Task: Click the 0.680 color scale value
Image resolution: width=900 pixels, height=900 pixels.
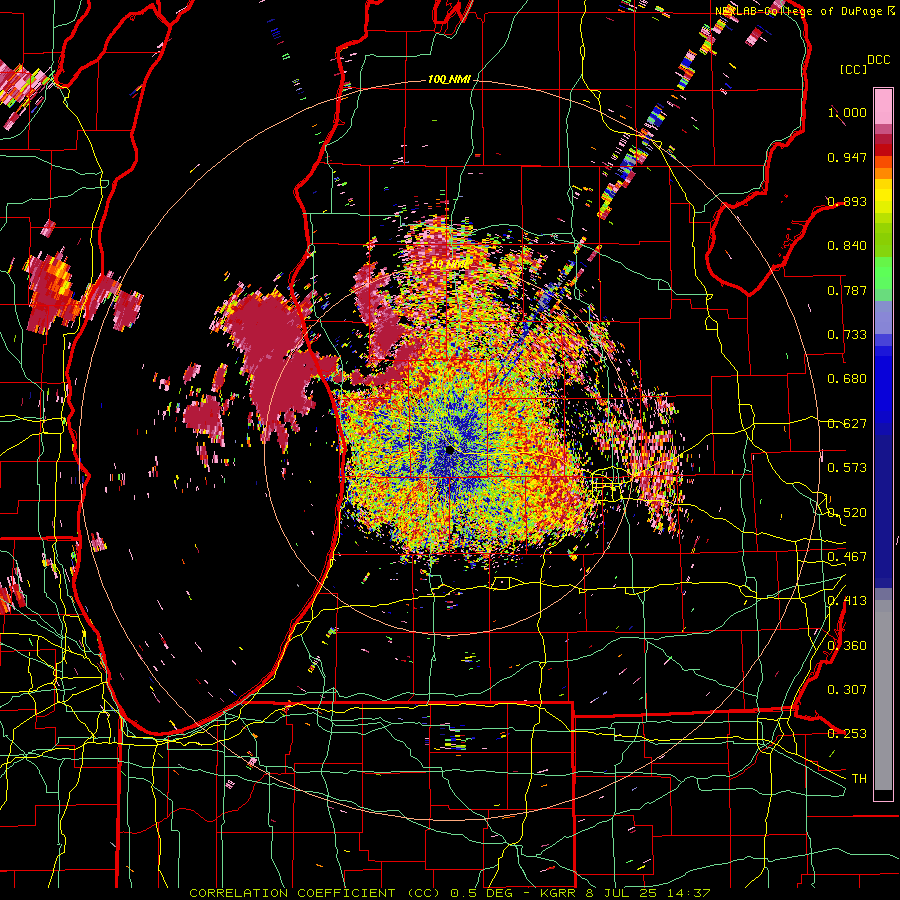Action: pyautogui.click(x=847, y=378)
